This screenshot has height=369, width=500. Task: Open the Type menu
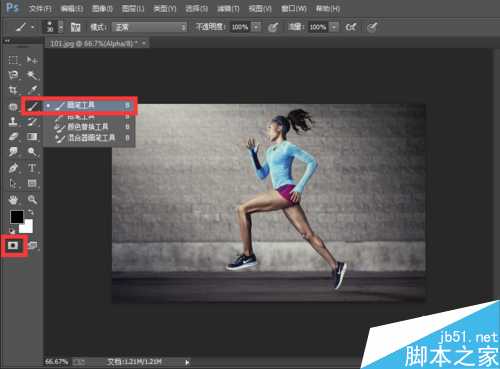165,8
